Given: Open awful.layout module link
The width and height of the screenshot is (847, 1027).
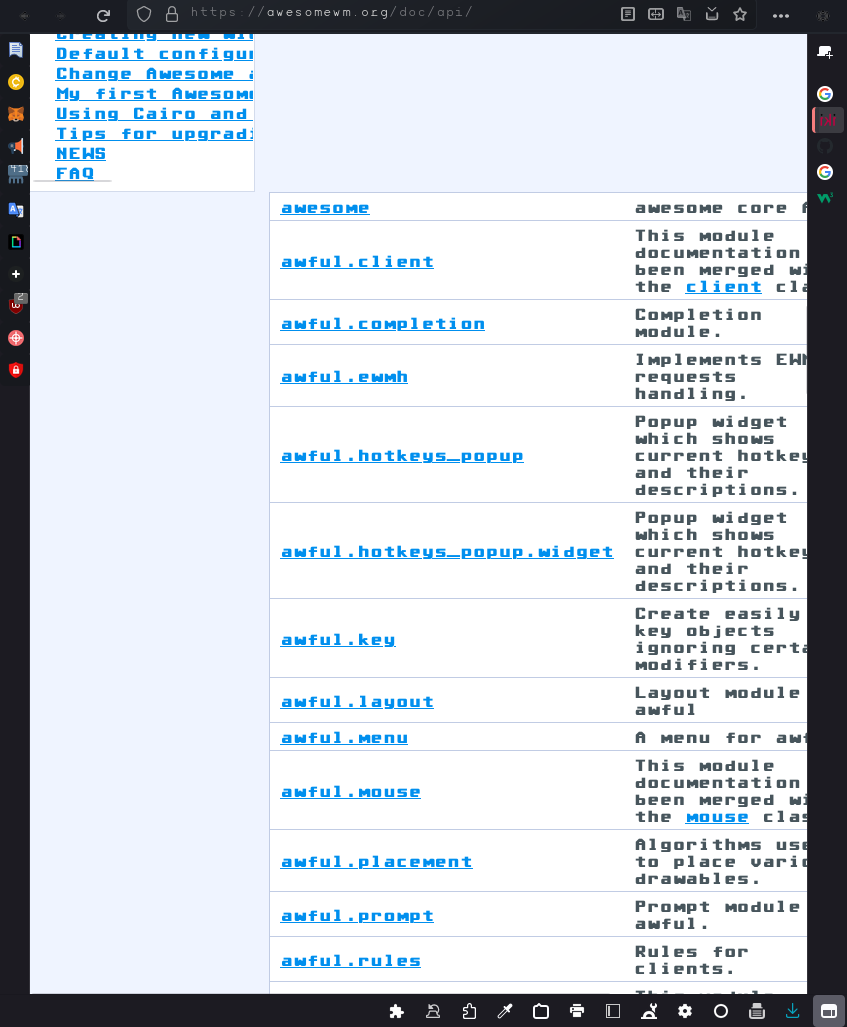Looking at the screenshot, I should tap(357, 701).
